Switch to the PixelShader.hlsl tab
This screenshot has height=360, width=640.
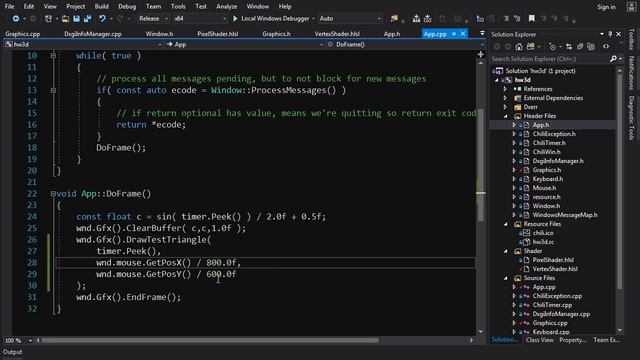pos(218,34)
